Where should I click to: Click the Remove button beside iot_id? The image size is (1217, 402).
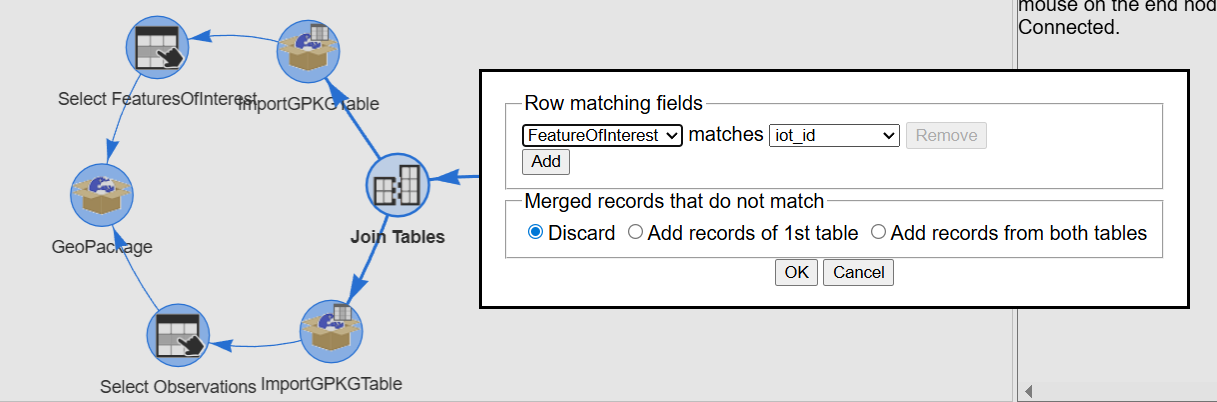946,135
